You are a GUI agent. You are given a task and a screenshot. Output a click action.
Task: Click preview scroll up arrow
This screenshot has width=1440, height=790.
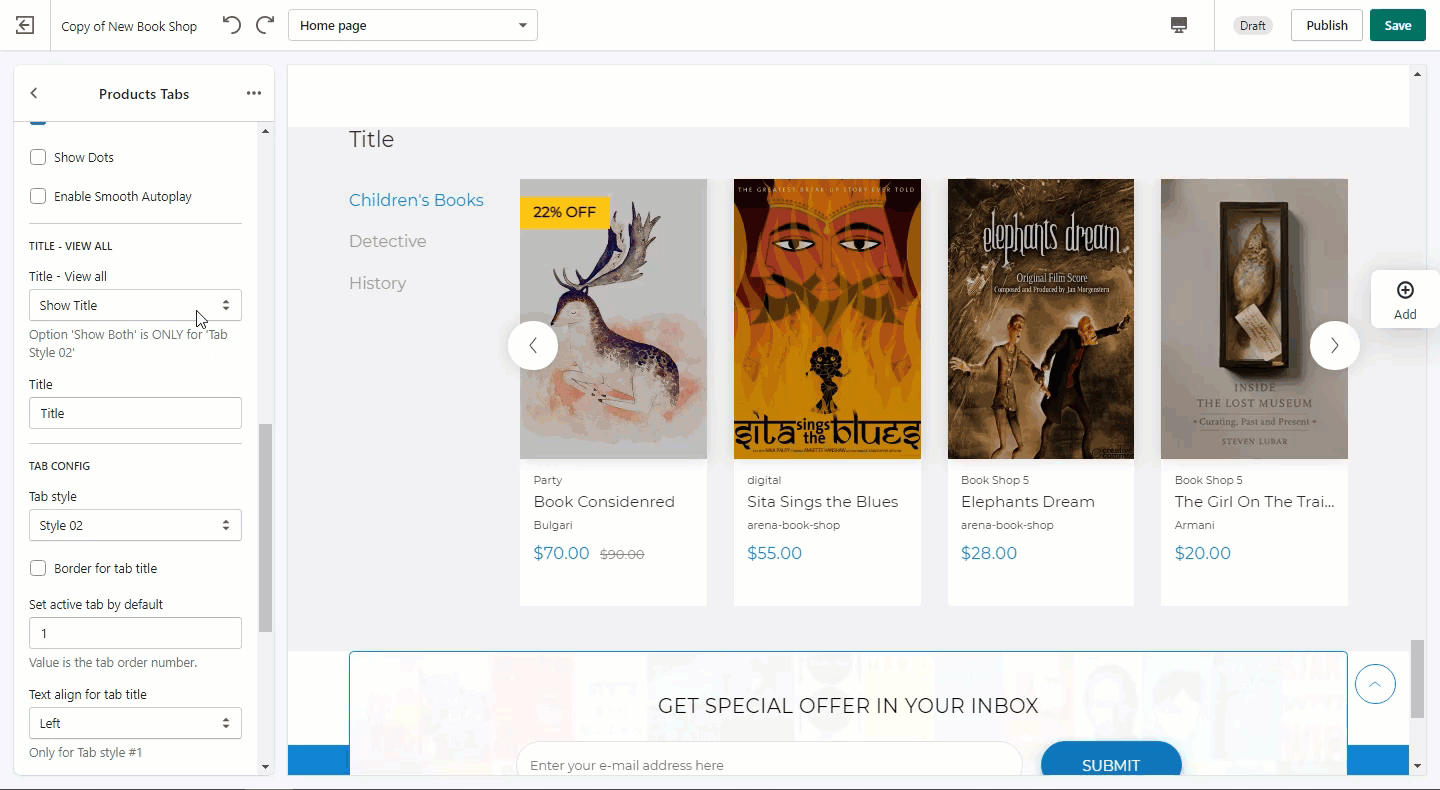[1417, 74]
